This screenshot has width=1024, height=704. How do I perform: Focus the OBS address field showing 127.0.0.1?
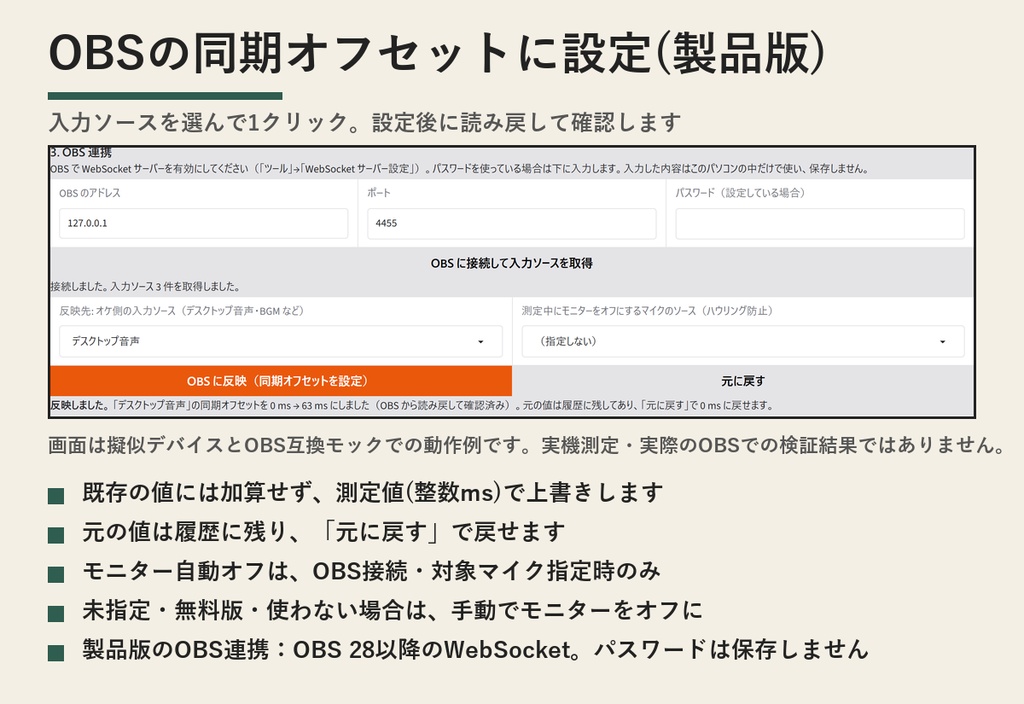click(203, 223)
